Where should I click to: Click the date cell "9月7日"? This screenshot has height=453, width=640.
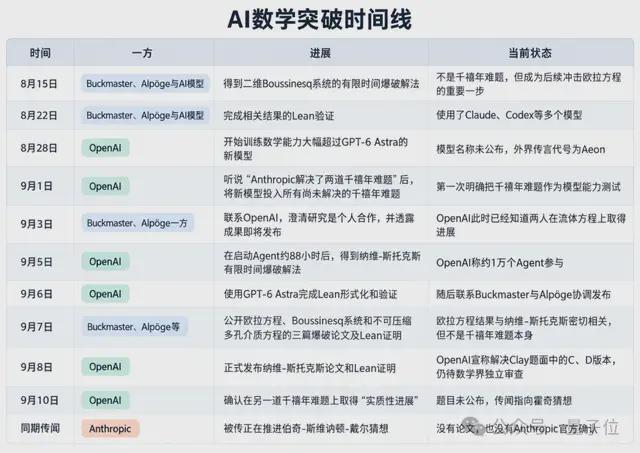point(36,327)
